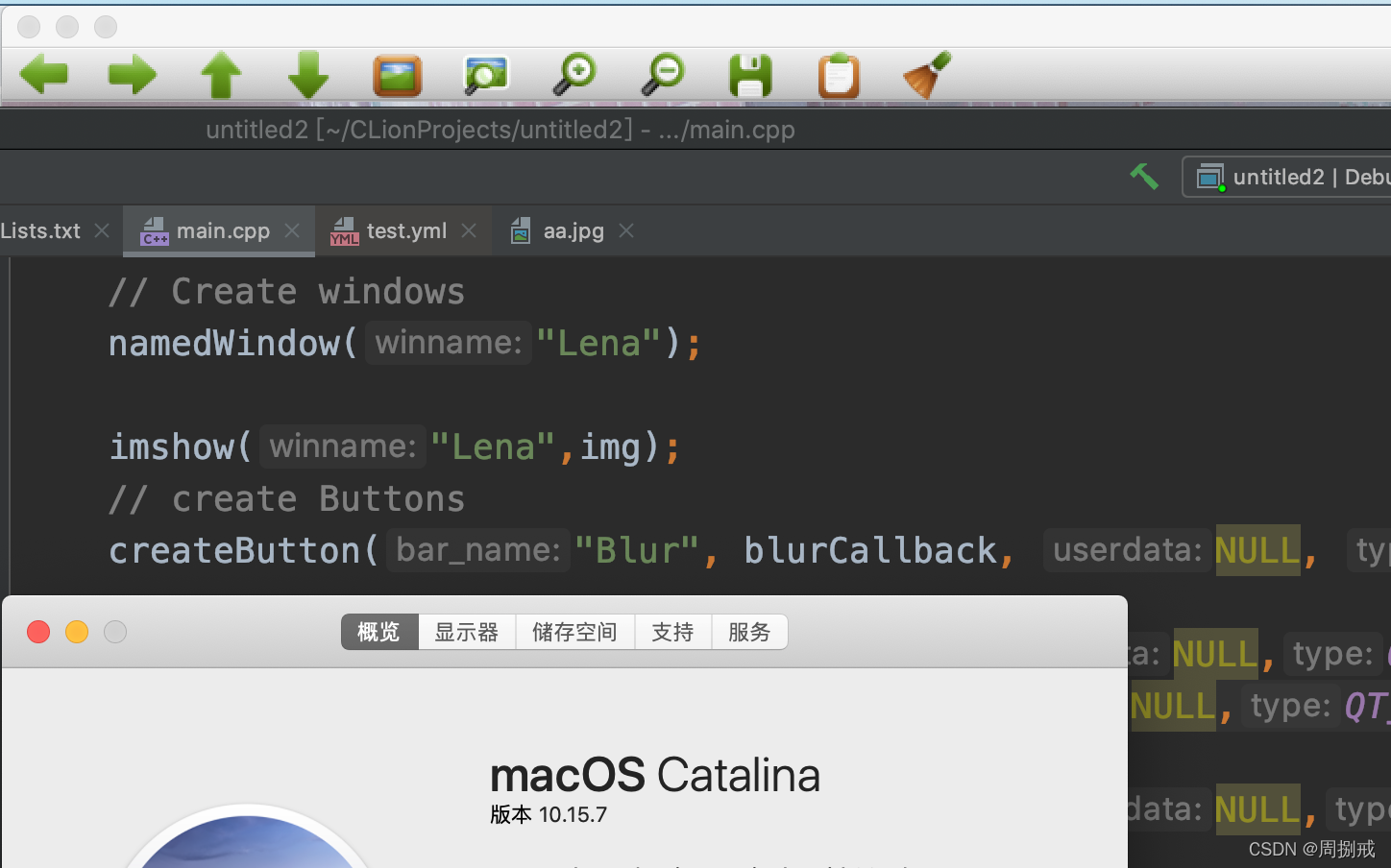Close the test.yml tab

(x=469, y=230)
